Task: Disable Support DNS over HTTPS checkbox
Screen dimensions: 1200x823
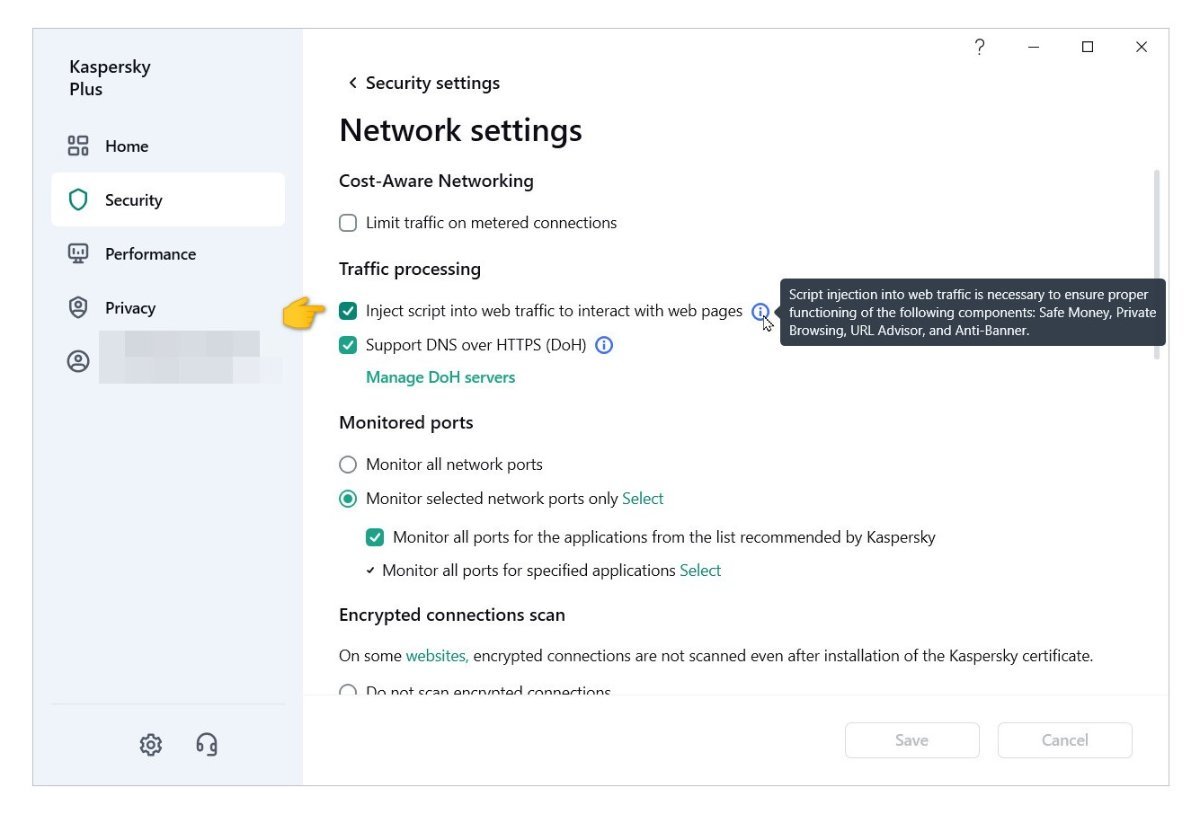Action: pyautogui.click(x=348, y=346)
